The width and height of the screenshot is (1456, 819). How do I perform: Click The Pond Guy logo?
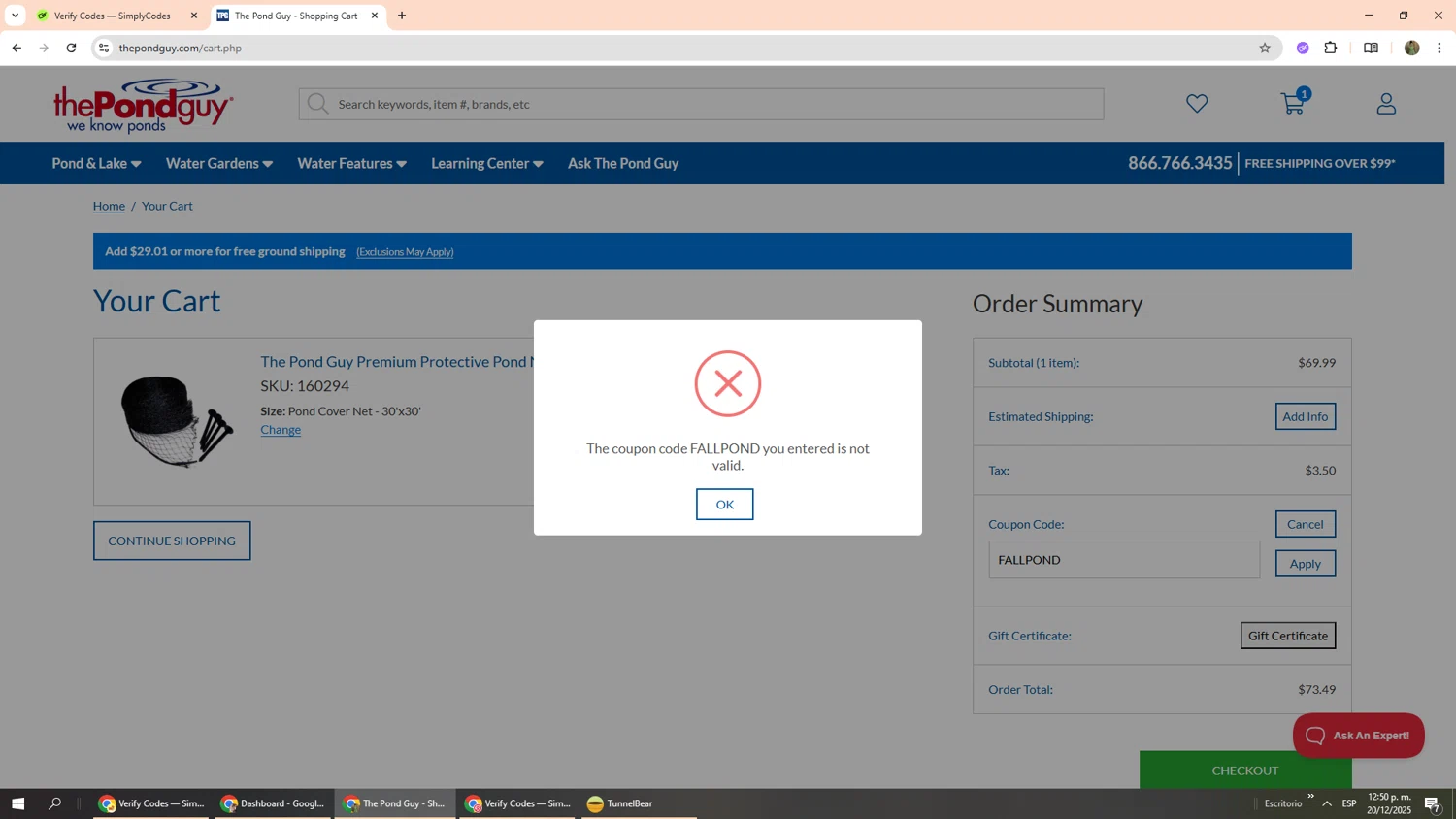[x=143, y=105]
